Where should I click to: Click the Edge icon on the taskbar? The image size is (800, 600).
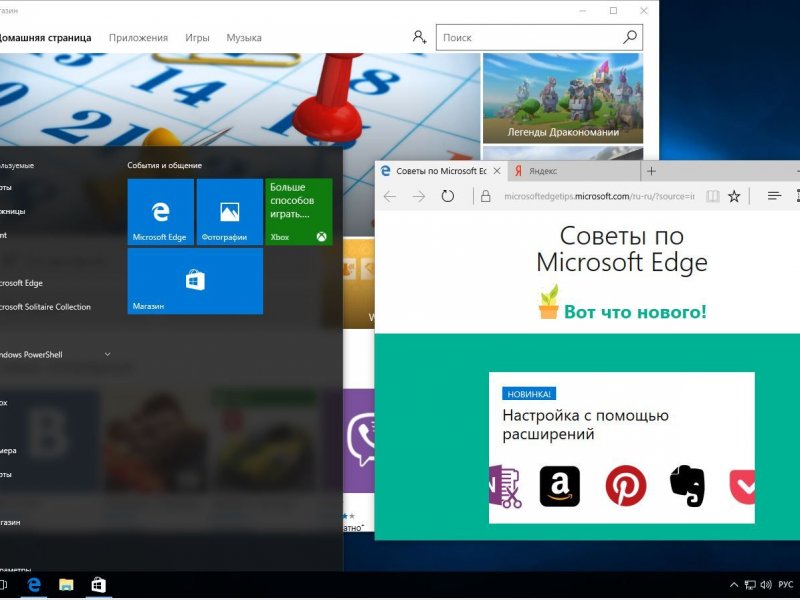tap(34, 585)
